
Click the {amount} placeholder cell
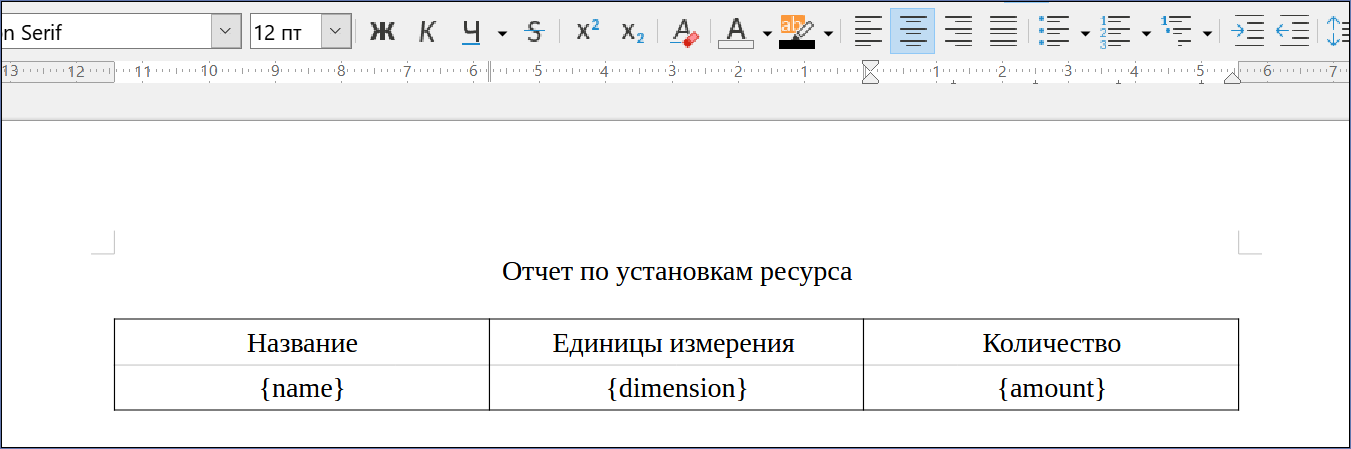coord(1051,388)
